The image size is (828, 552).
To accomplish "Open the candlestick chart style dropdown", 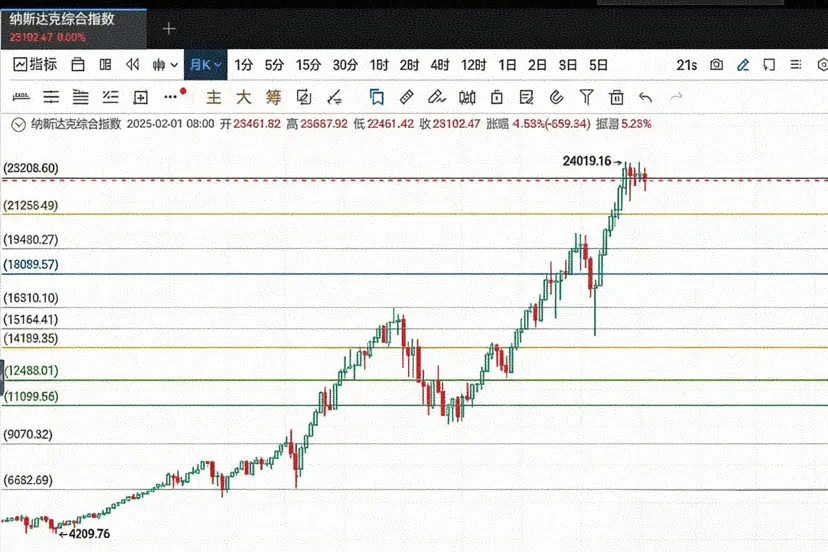I will [x=165, y=65].
